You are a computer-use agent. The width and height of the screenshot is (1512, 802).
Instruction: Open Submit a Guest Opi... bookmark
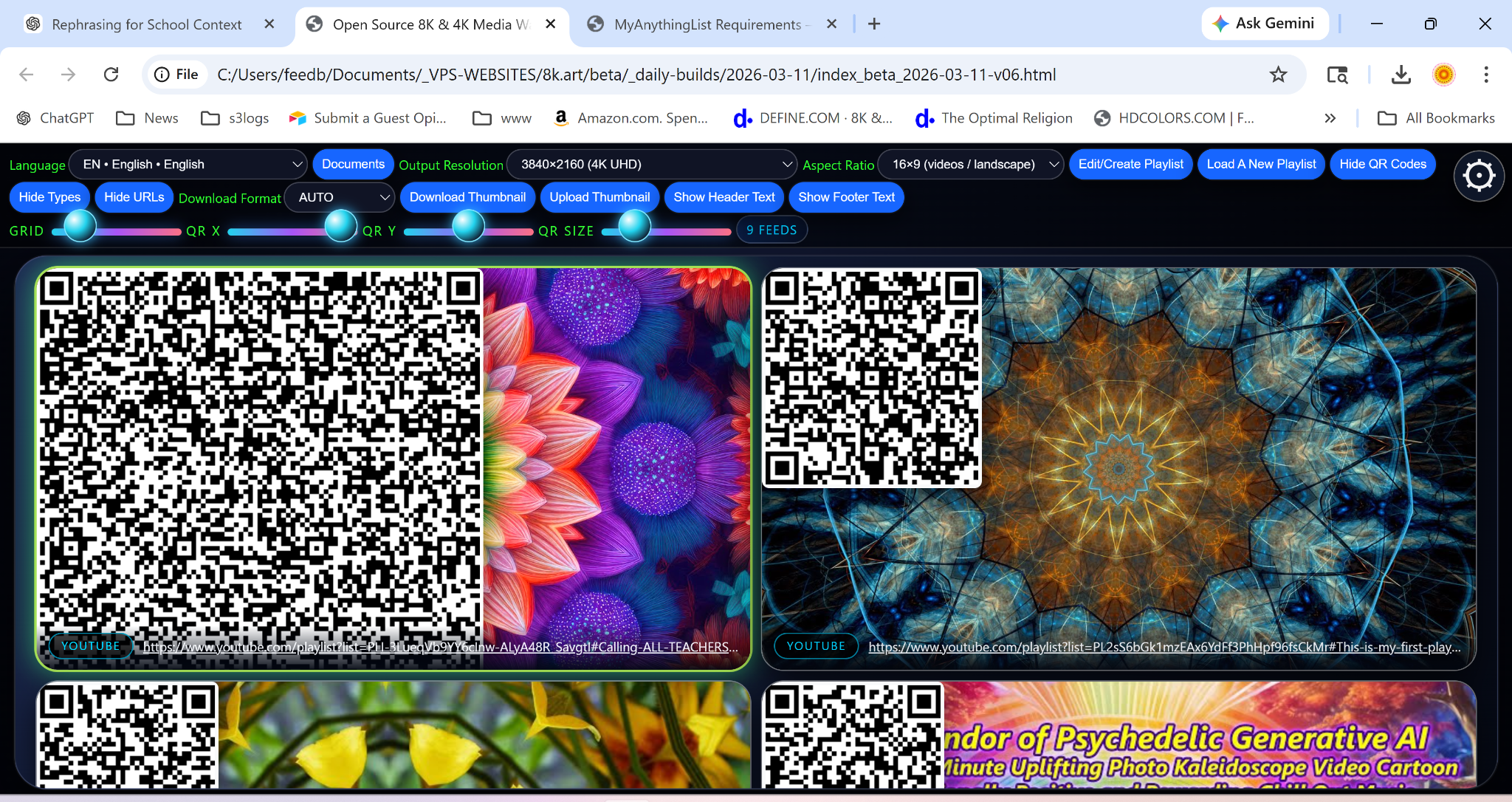[x=368, y=118]
